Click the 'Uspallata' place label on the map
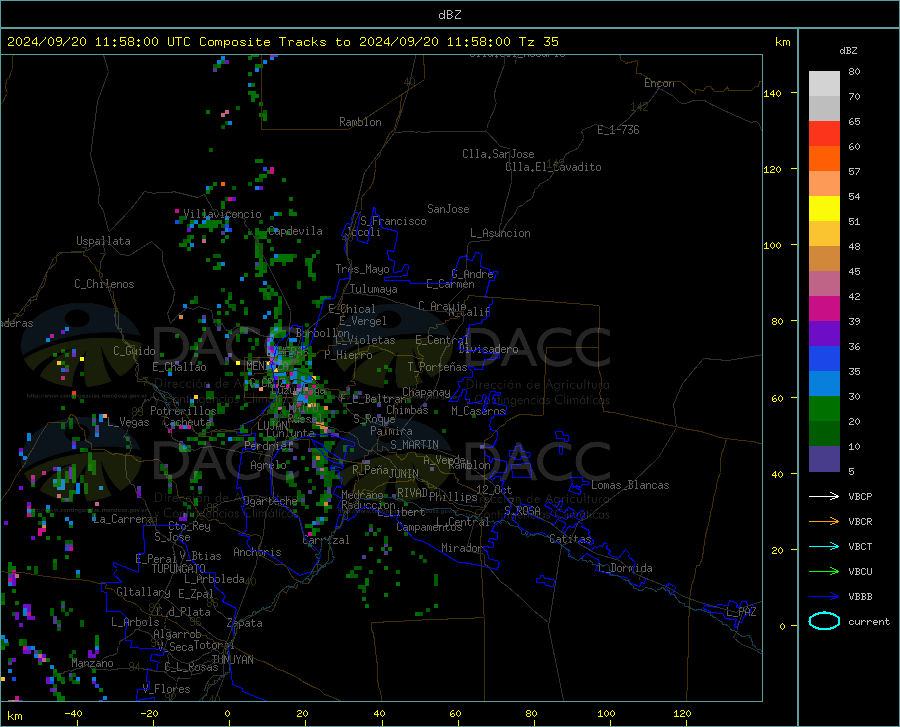The image size is (900, 727). (103, 241)
